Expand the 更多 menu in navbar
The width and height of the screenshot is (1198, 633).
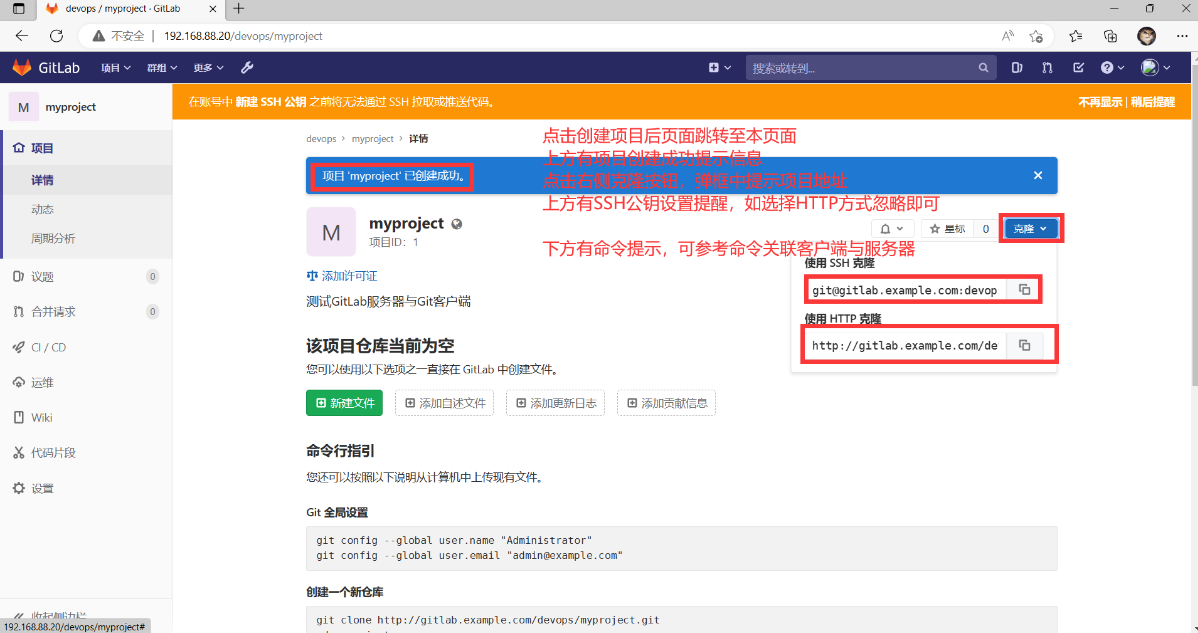pyautogui.click(x=208, y=68)
